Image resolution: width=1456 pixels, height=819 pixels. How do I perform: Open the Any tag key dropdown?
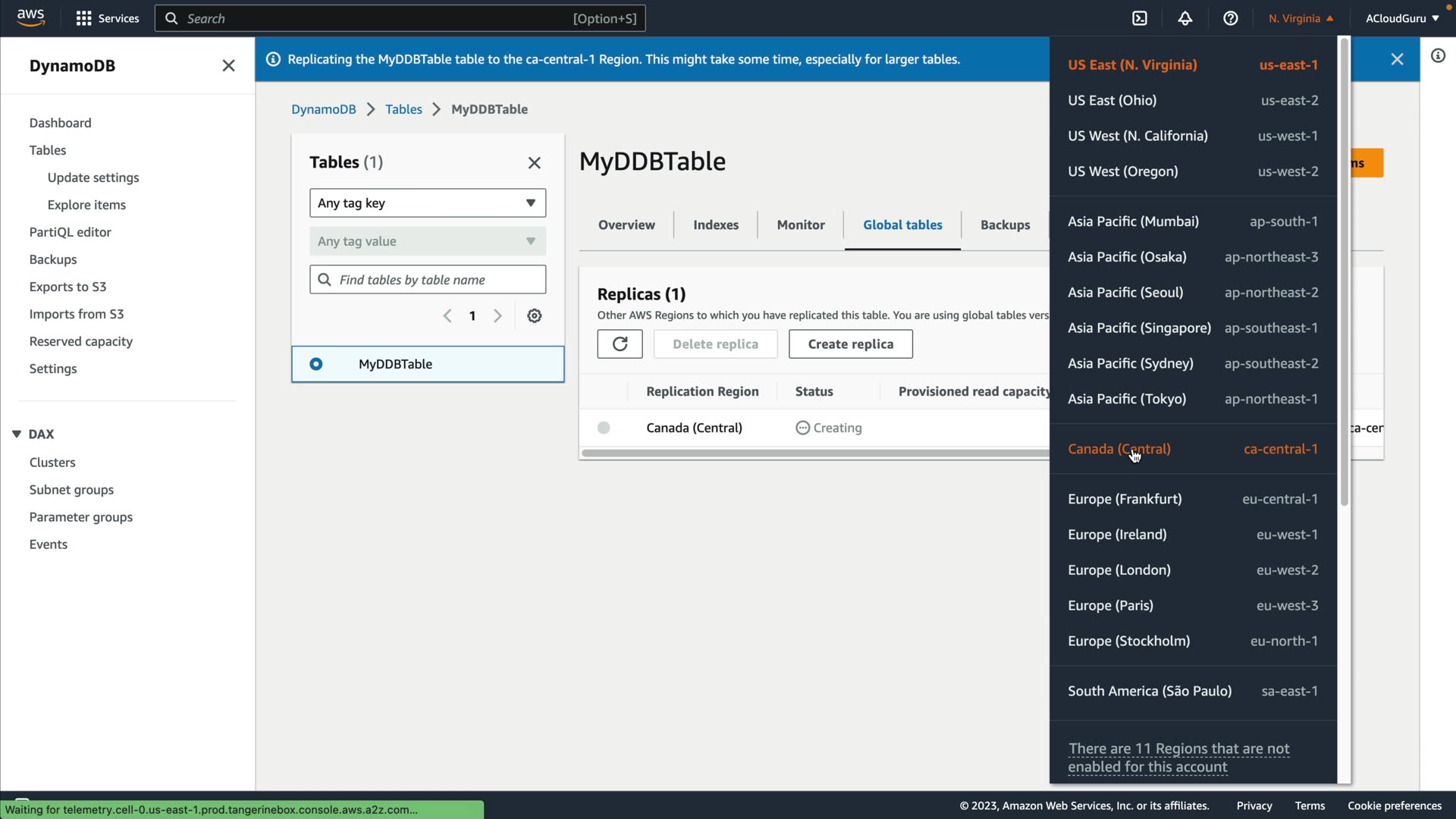(x=428, y=203)
